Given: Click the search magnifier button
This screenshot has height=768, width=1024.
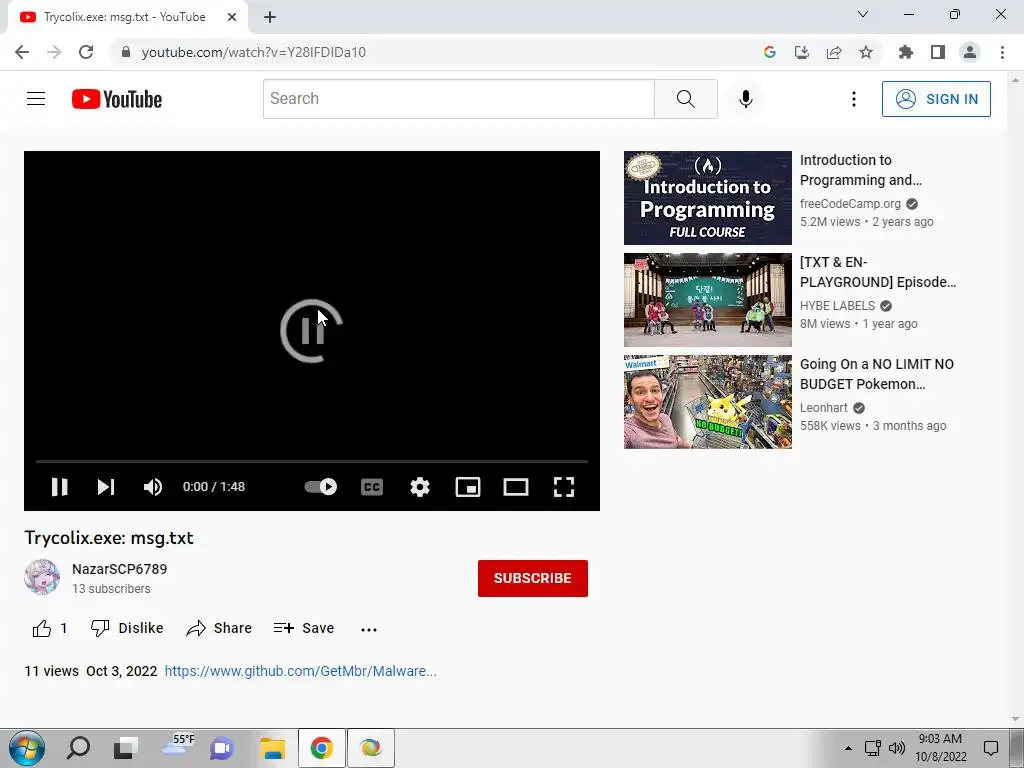Looking at the screenshot, I should (x=686, y=99).
